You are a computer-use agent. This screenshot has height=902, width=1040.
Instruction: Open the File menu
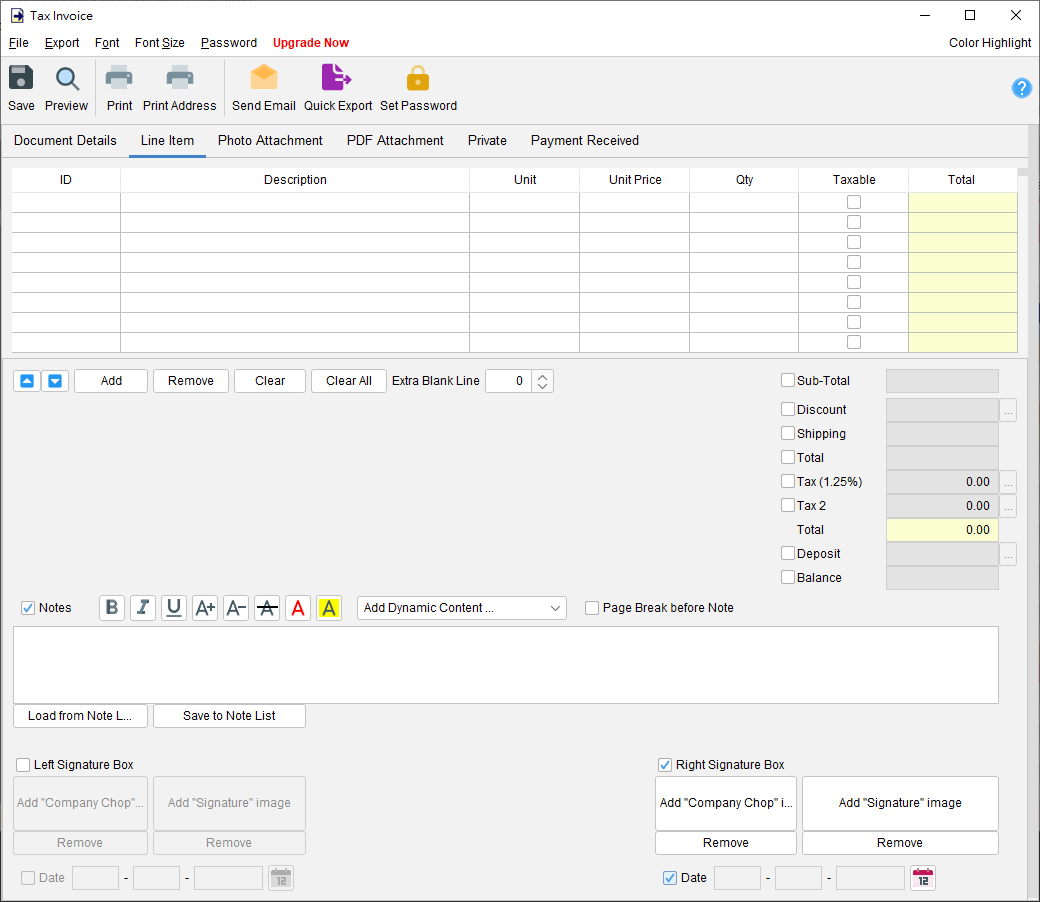pyautogui.click(x=19, y=42)
